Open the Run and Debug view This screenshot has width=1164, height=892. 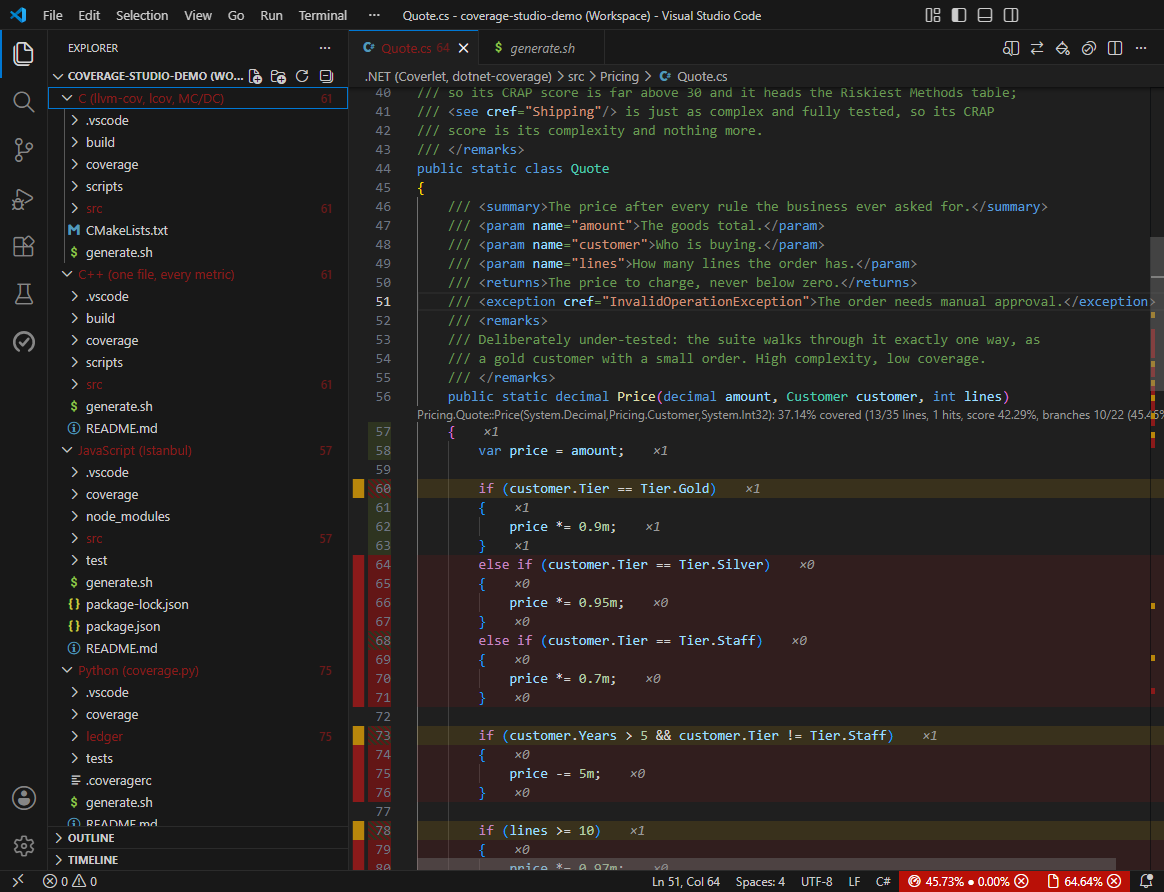click(24, 198)
